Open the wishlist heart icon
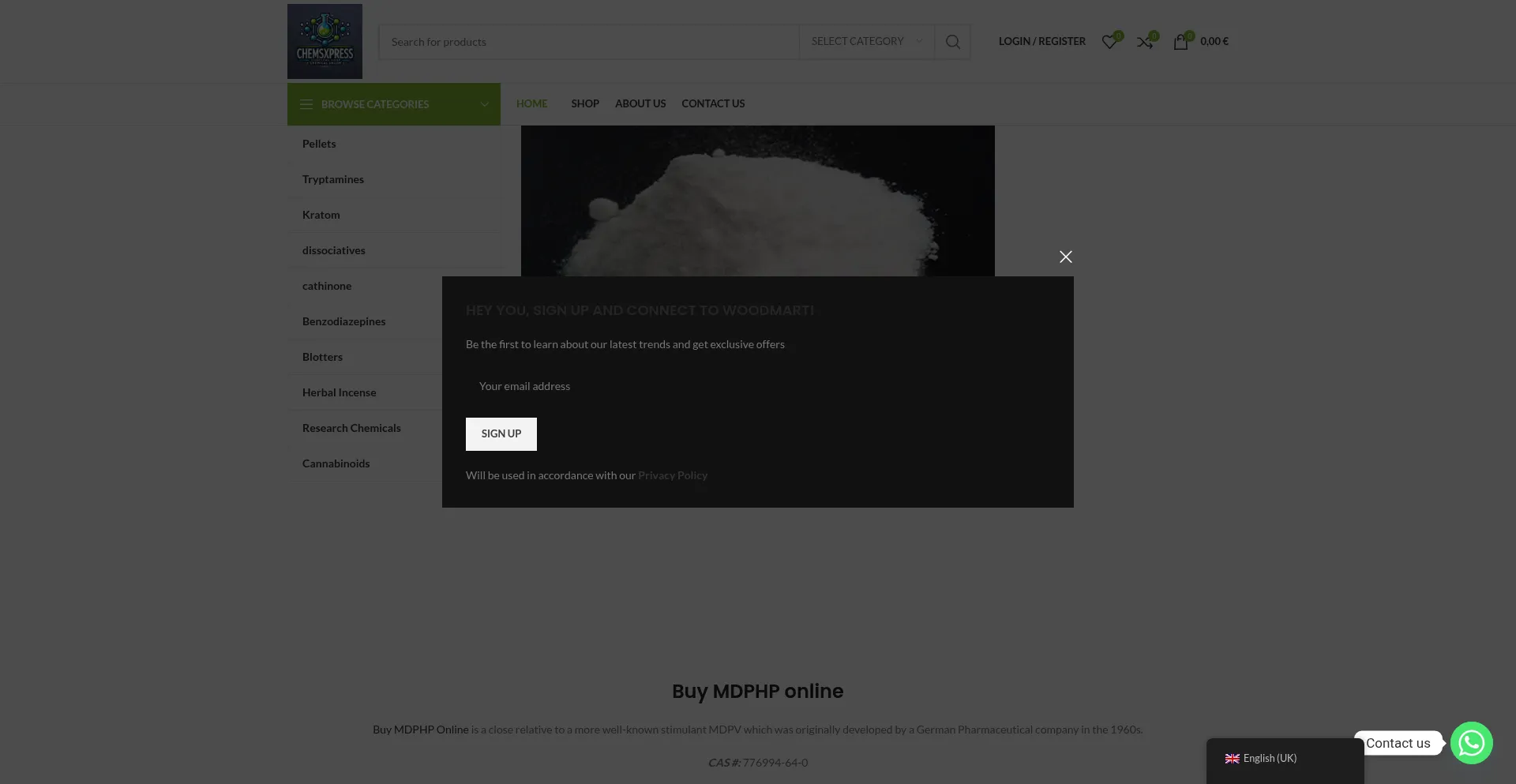 coord(1109,42)
